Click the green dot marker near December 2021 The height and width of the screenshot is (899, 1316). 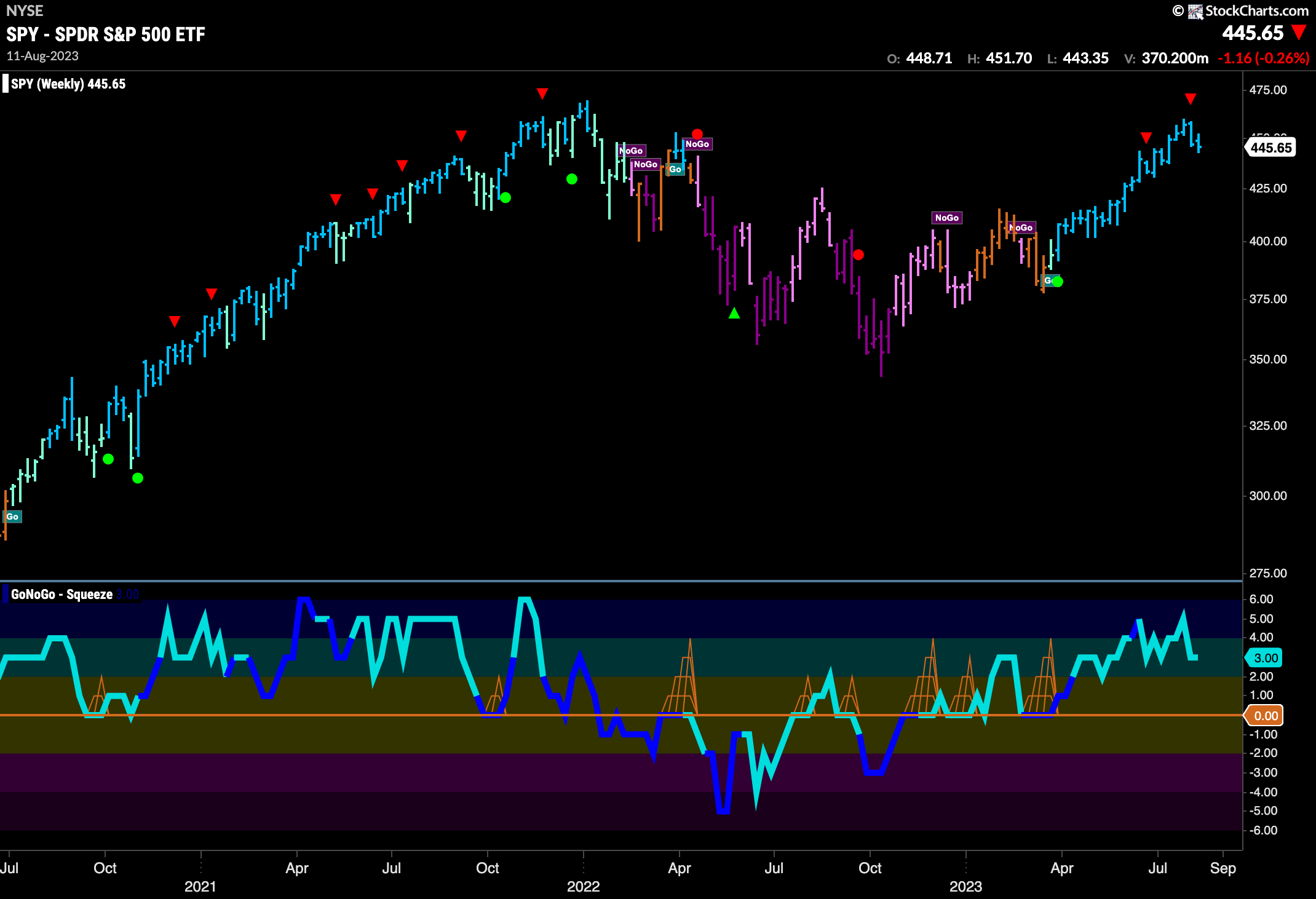pyautogui.click(x=572, y=179)
